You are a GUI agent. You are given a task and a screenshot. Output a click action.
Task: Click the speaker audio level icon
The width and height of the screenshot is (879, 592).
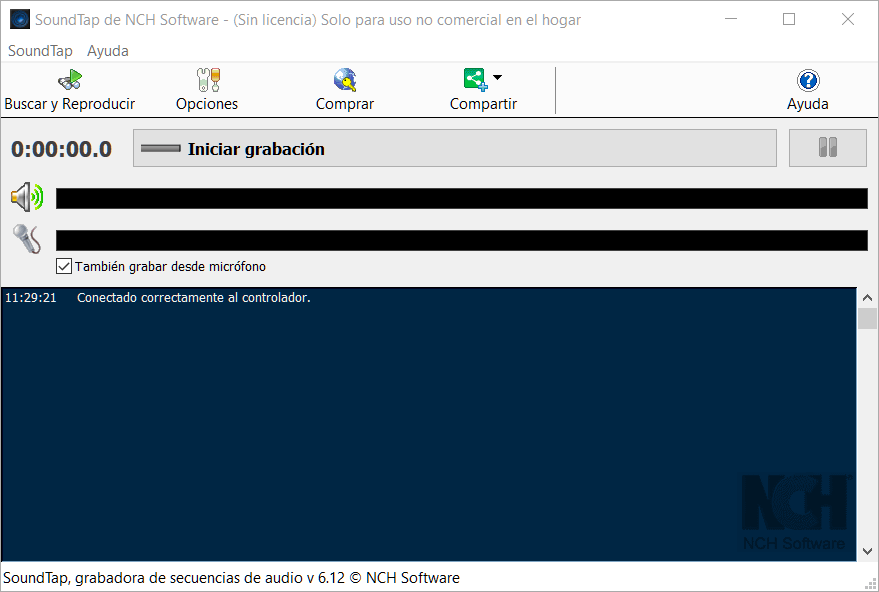coord(27,197)
